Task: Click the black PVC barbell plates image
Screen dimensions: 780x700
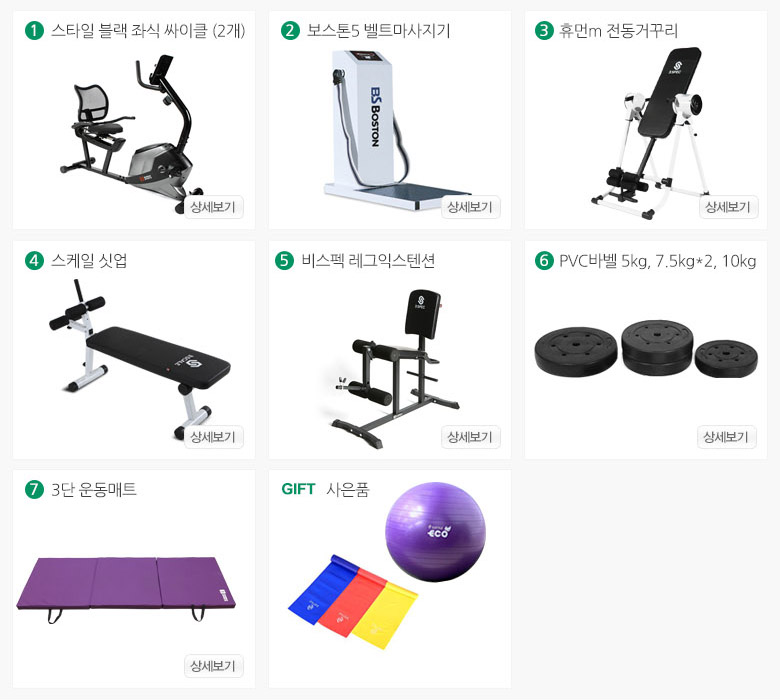Action: click(x=646, y=348)
